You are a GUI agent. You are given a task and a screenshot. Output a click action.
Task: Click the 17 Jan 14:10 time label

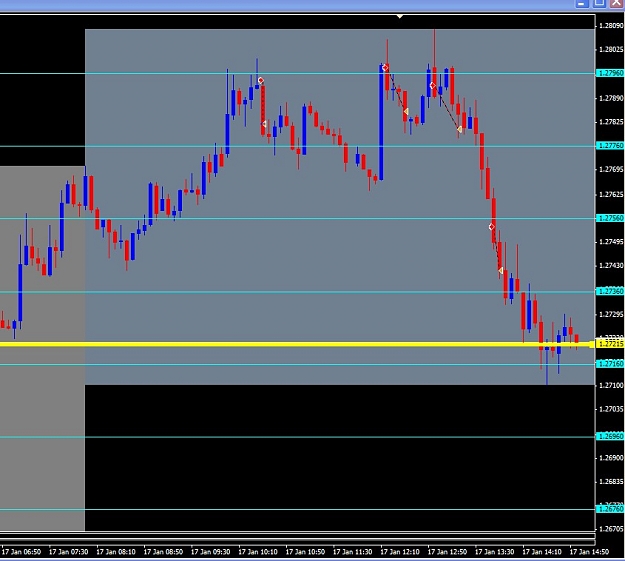tap(542, 552)
